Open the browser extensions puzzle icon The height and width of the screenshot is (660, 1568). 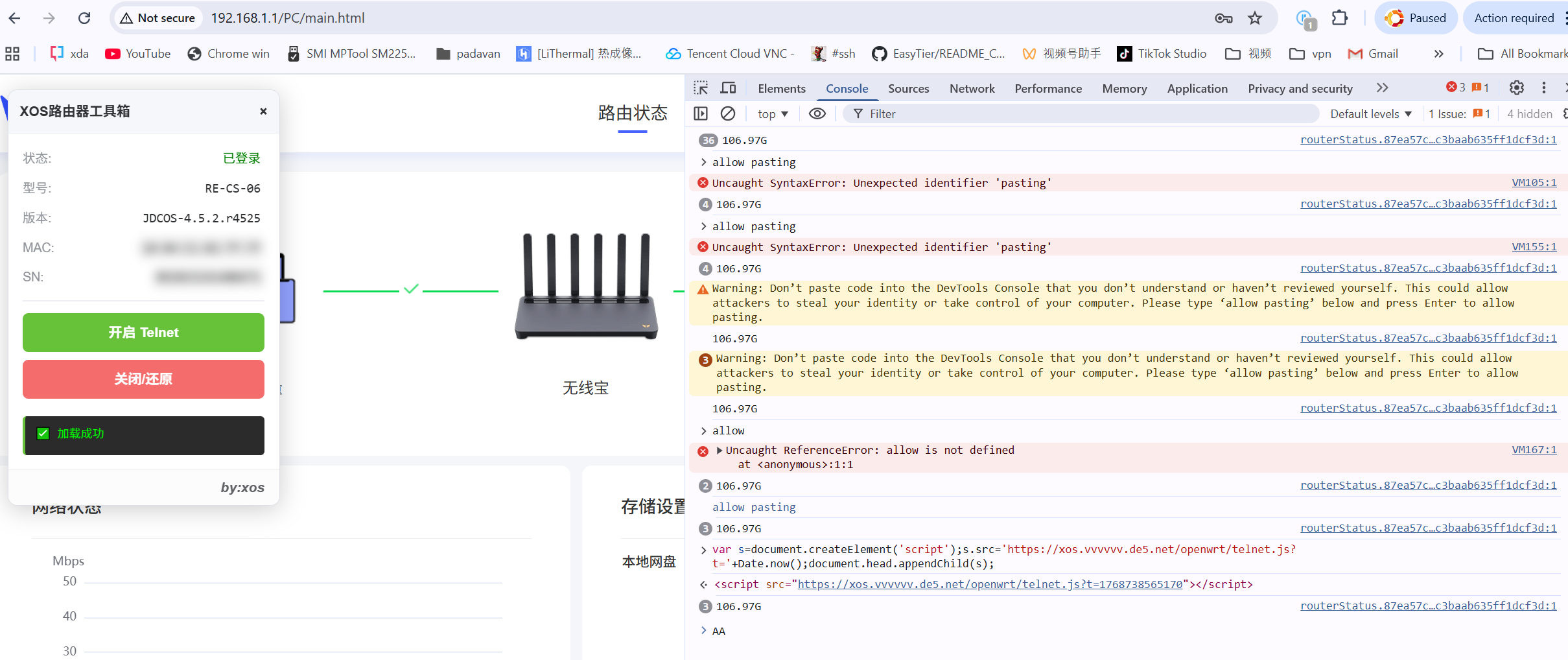(x=1340, y=18)
